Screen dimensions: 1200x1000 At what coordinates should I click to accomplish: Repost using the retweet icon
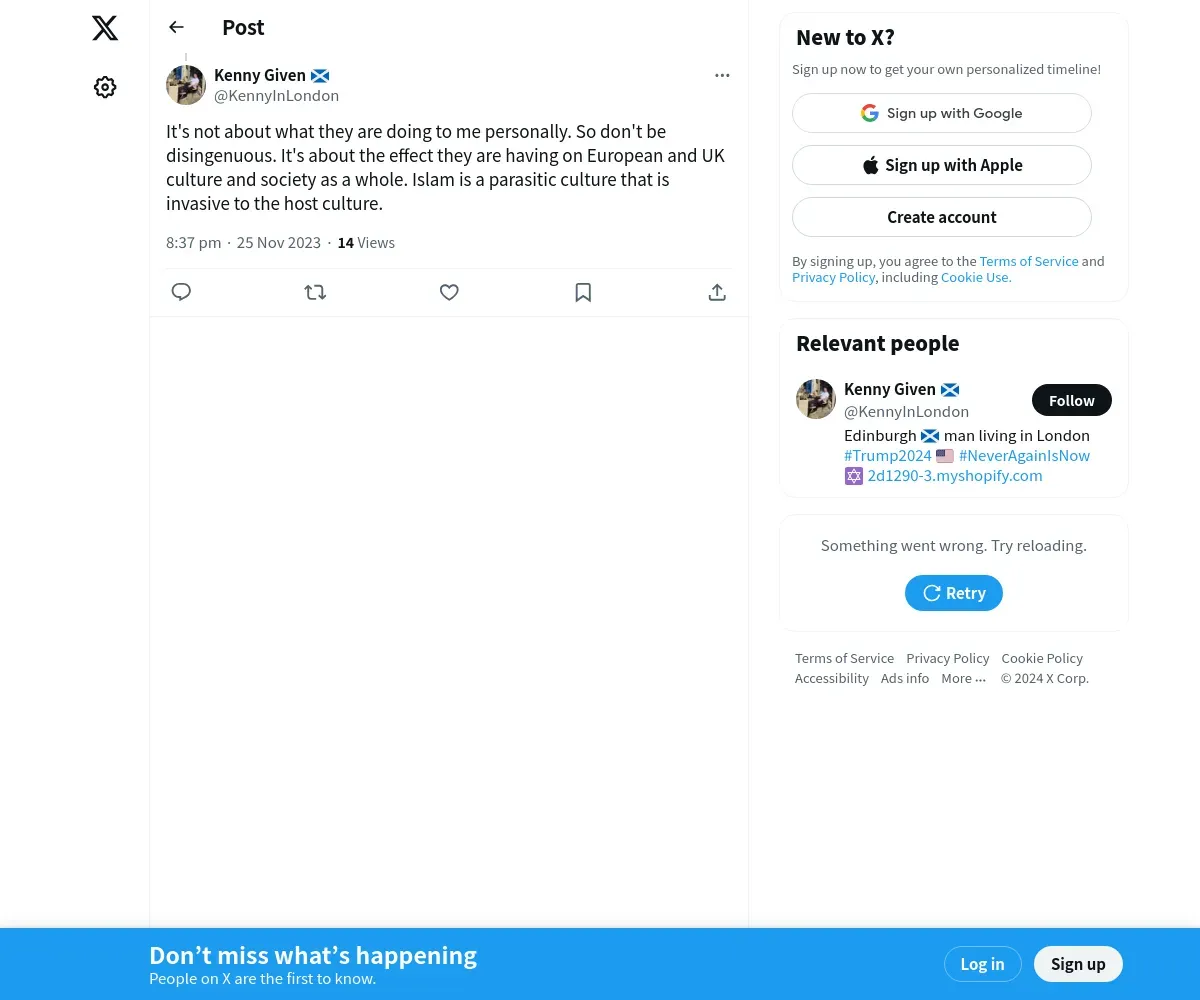coord(315,292)
